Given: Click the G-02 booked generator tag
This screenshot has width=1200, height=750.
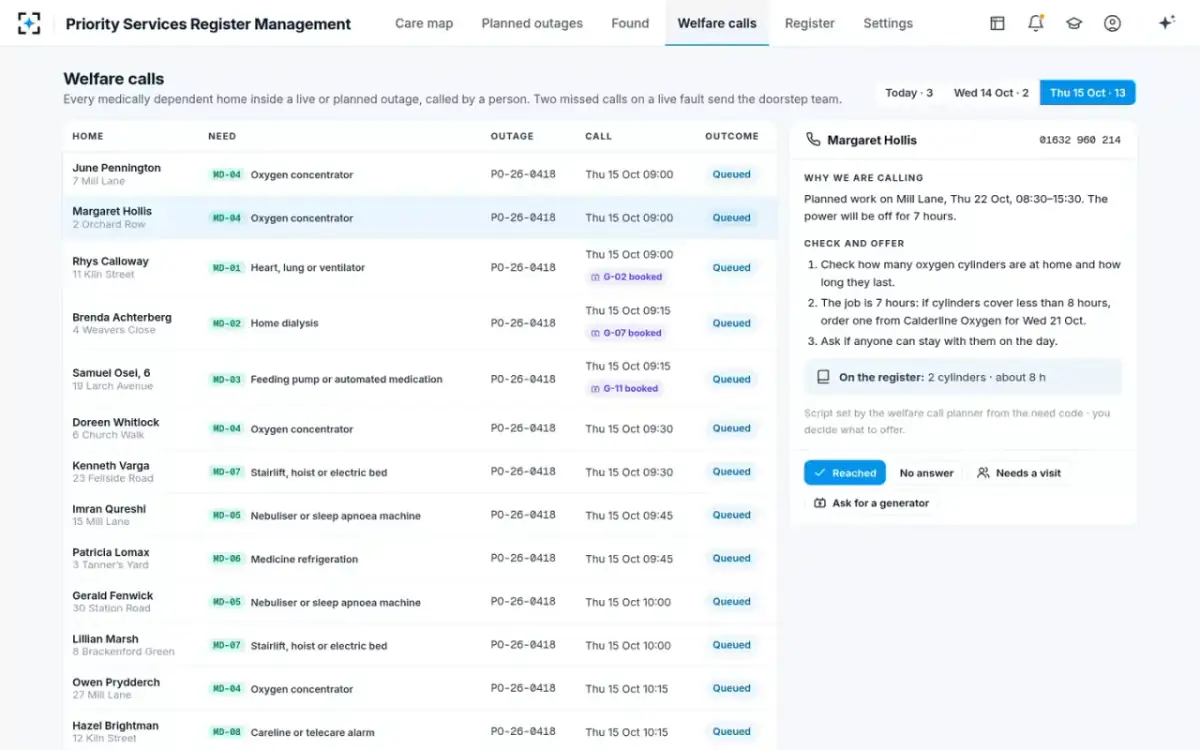Looking at the screenshot, I should (x=626, y=277).
